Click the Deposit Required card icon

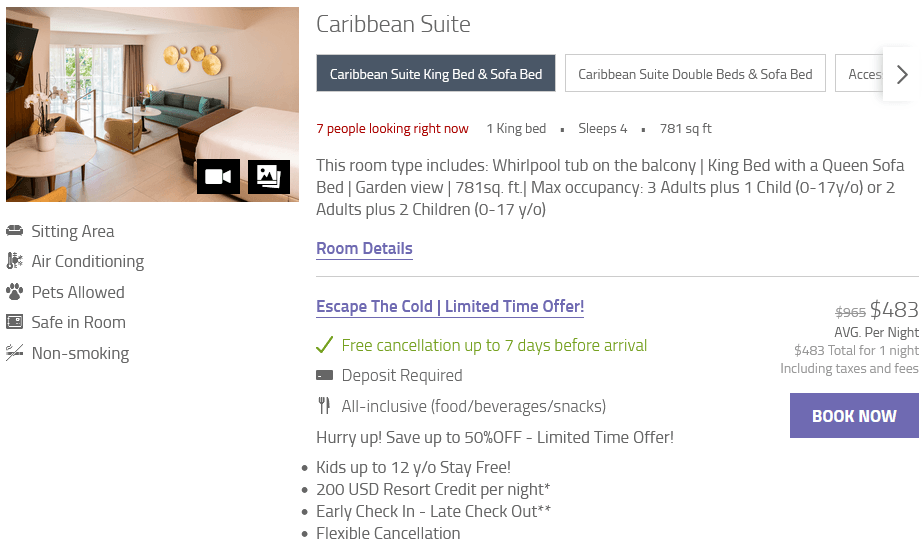coord(324,376)
